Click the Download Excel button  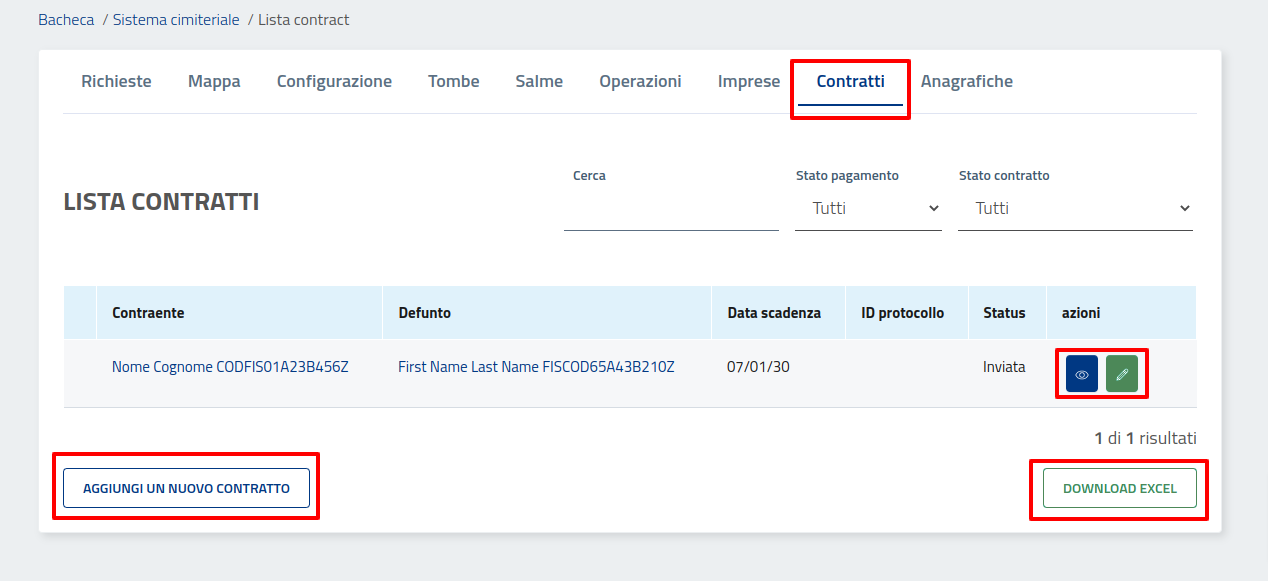[1119, 489]
